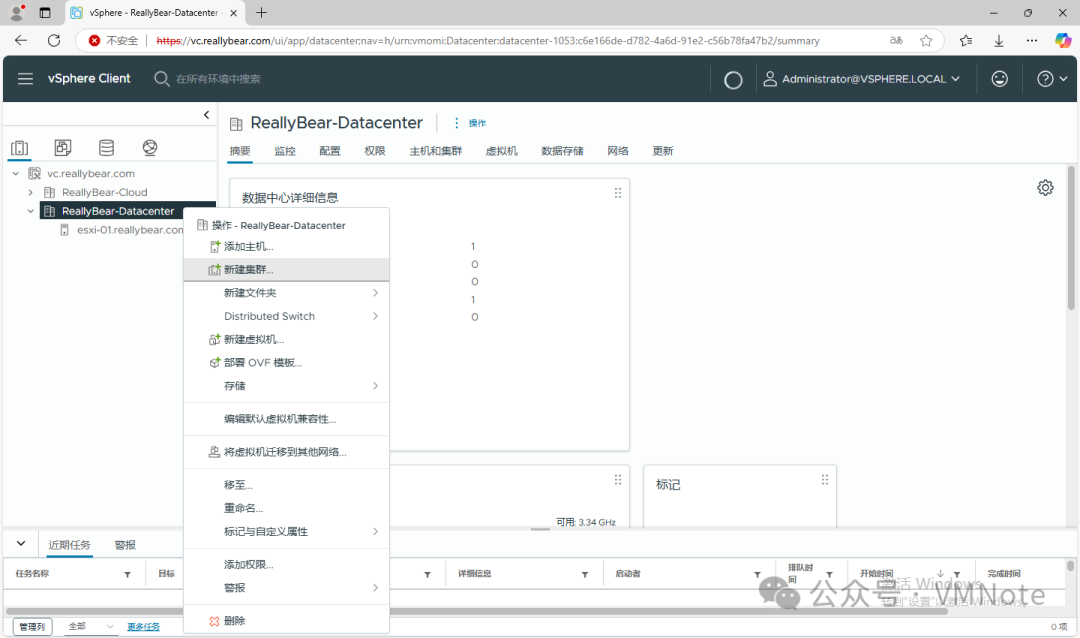
Task: Switch to the 主机和集群 tab
Action: (x=435, y=151)
